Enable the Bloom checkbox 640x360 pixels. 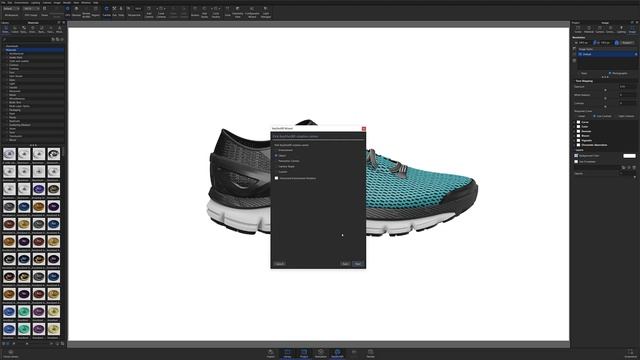[x=578, y=136]
